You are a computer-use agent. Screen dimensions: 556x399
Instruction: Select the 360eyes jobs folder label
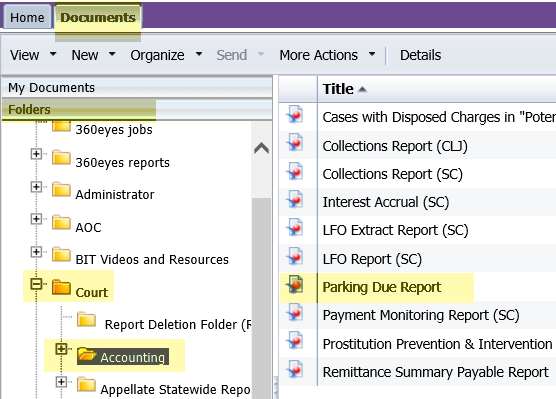pos(114,130)
